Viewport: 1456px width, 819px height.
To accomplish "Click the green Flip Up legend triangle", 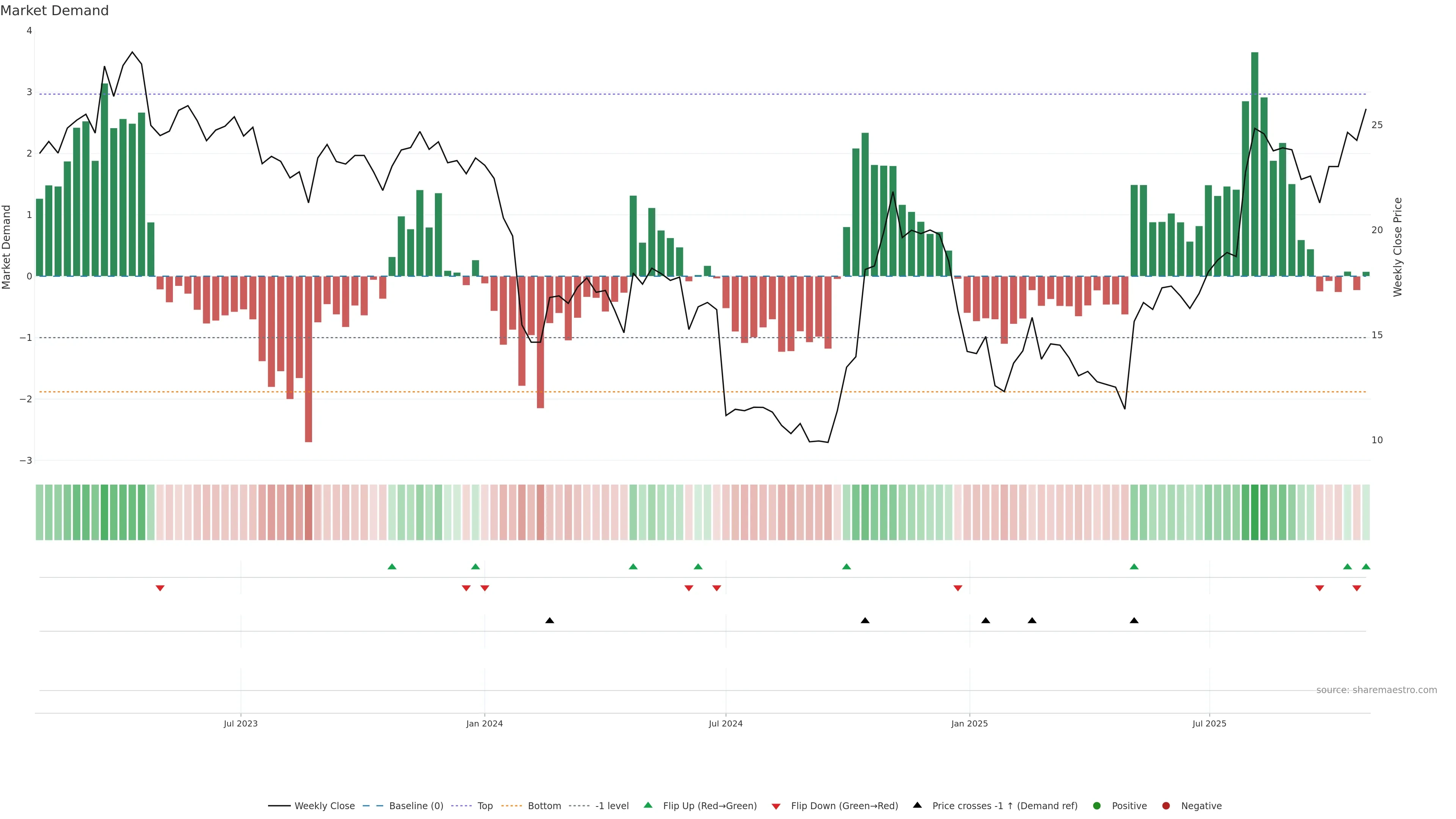I will pos(648,805).
